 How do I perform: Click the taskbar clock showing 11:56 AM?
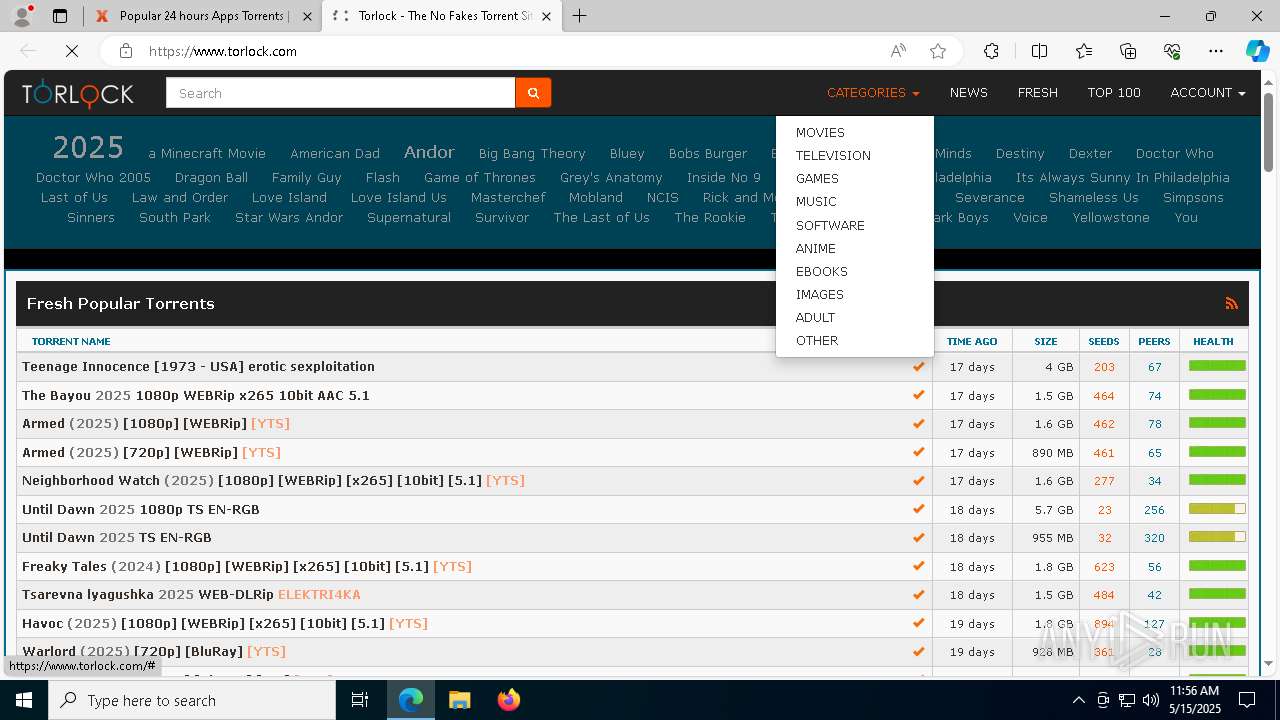tap(1194, 700)
